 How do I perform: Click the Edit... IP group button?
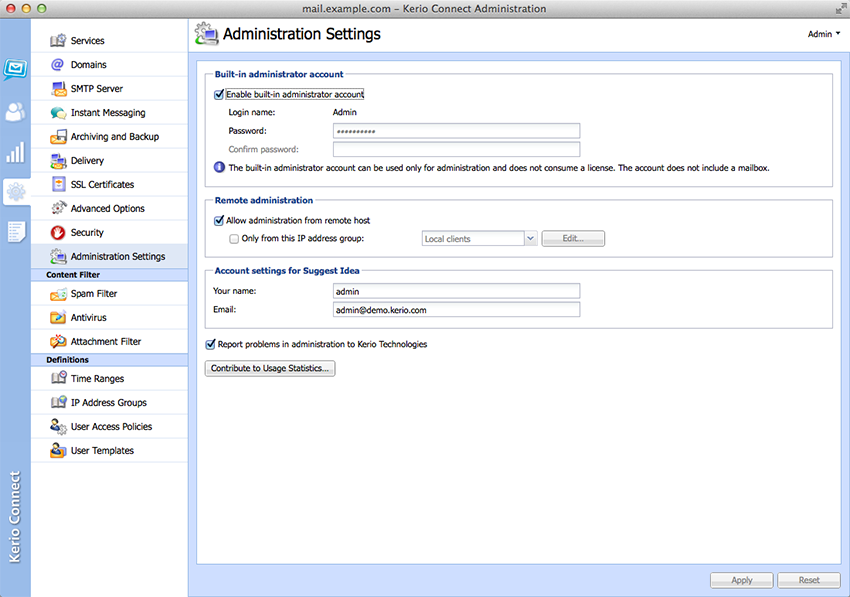(x=573, y=239)
